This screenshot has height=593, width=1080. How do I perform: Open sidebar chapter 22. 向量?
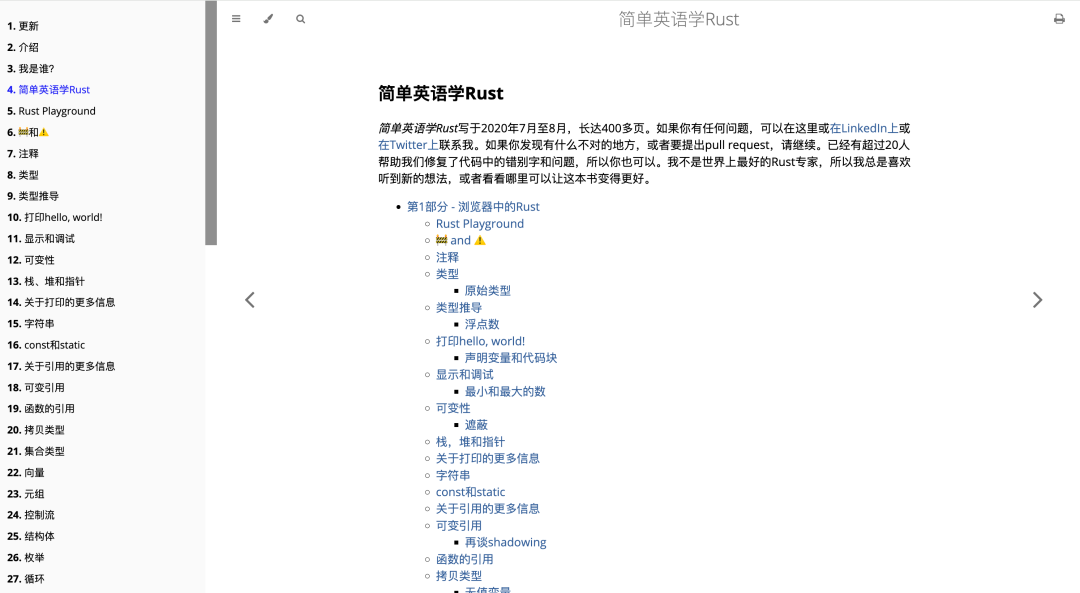coord(25,472)
